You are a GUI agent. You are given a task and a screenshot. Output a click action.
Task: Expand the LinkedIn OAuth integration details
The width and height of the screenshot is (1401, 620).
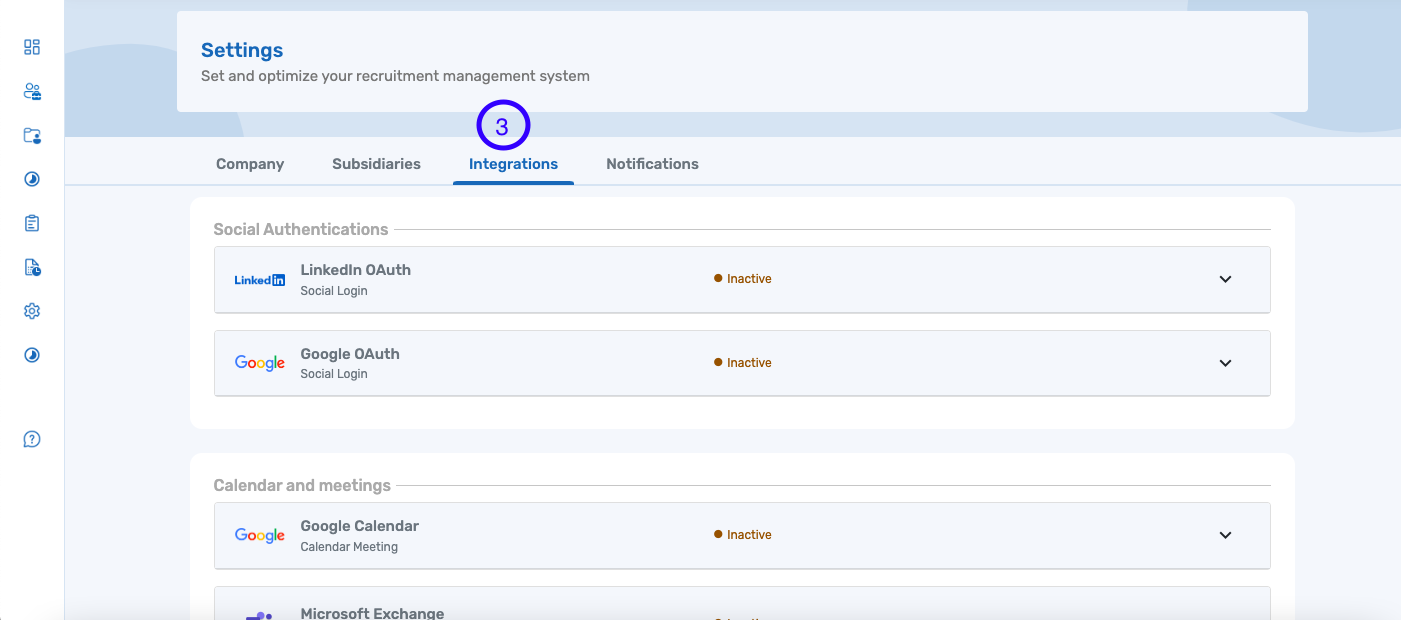click(x=1225, y=279)
